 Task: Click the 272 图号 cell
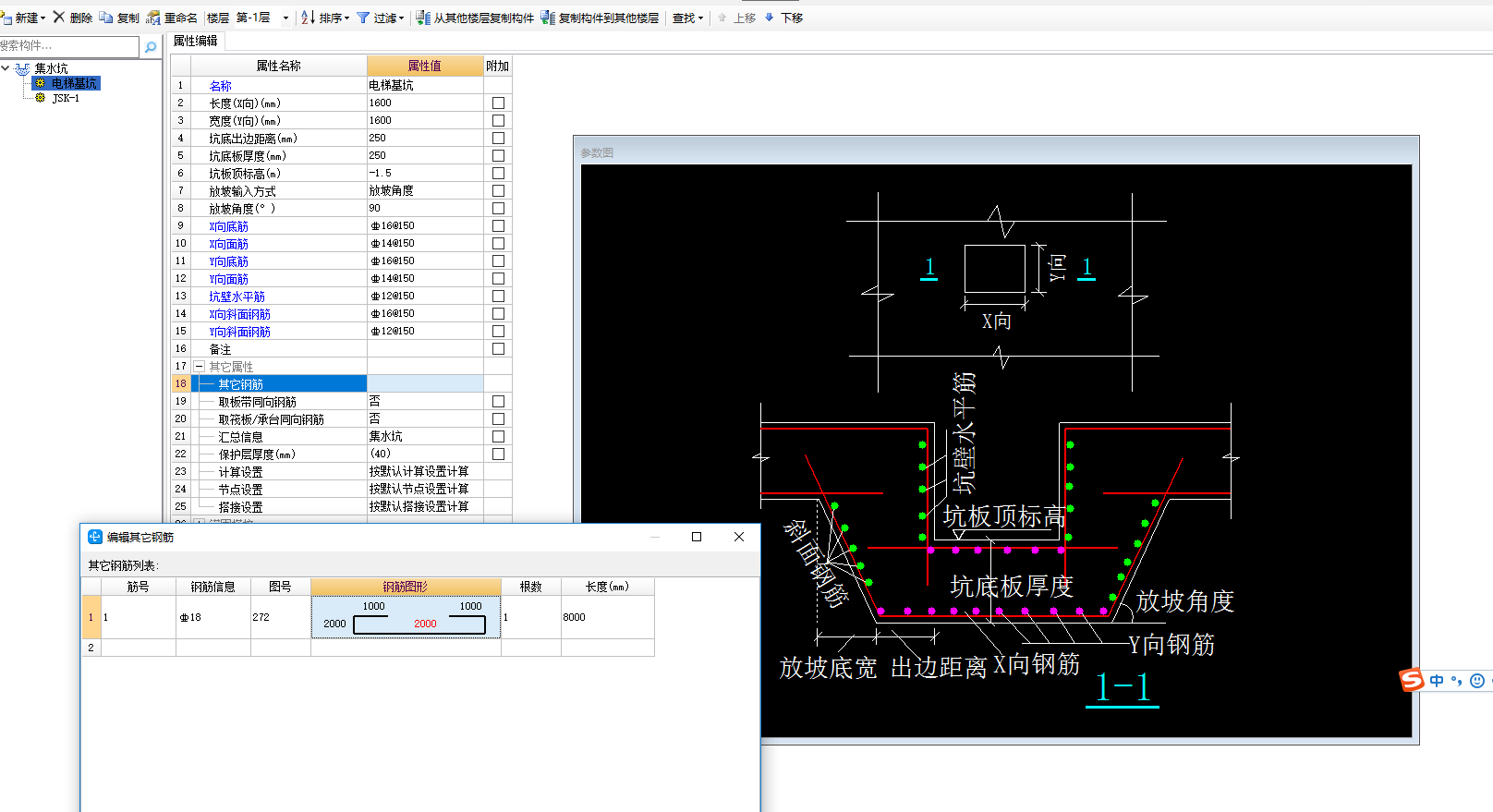pos(280,617)
